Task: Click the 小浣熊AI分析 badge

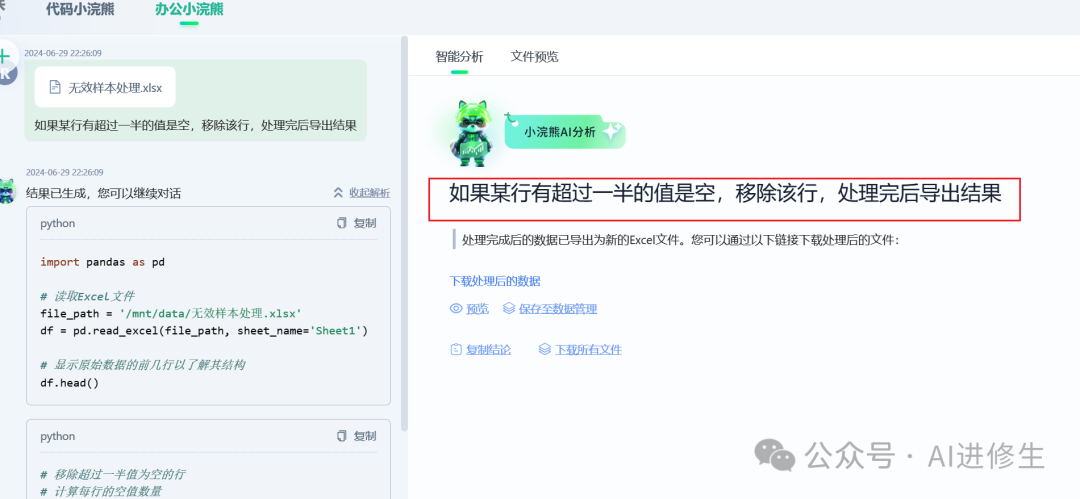Action: [x=564, y=132]
